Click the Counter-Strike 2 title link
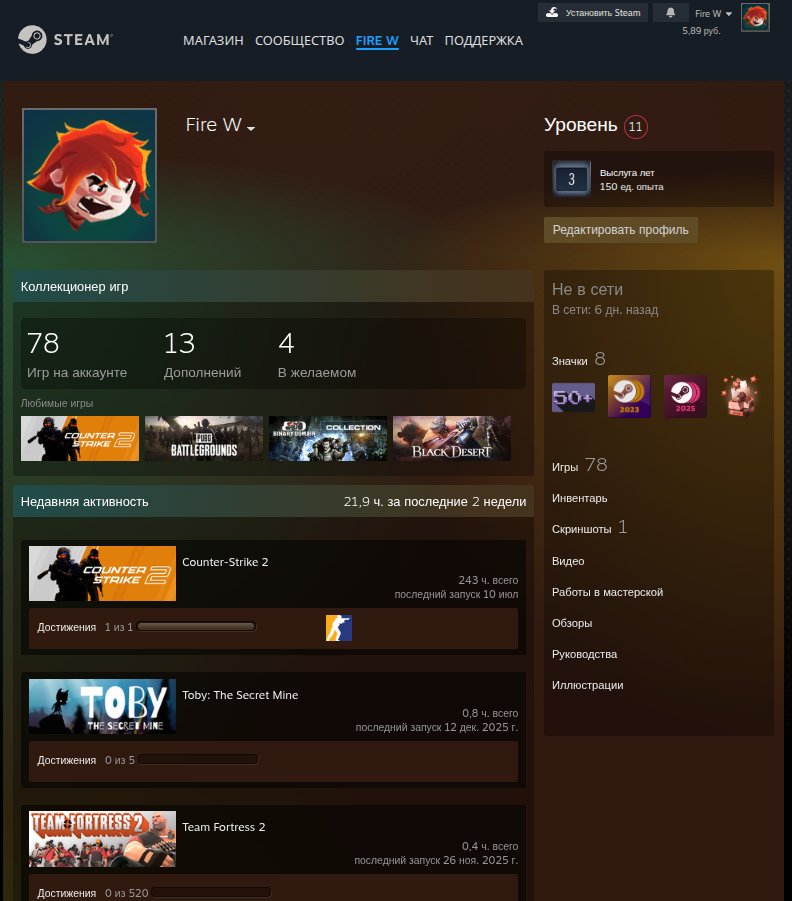This screenshot has width=792, height=901. (225, 562)
